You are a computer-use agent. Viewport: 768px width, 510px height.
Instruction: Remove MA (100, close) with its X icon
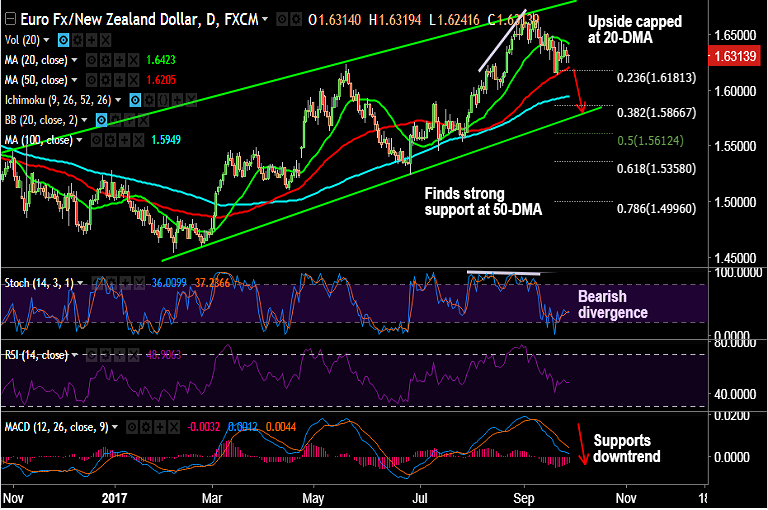point(139,141)
